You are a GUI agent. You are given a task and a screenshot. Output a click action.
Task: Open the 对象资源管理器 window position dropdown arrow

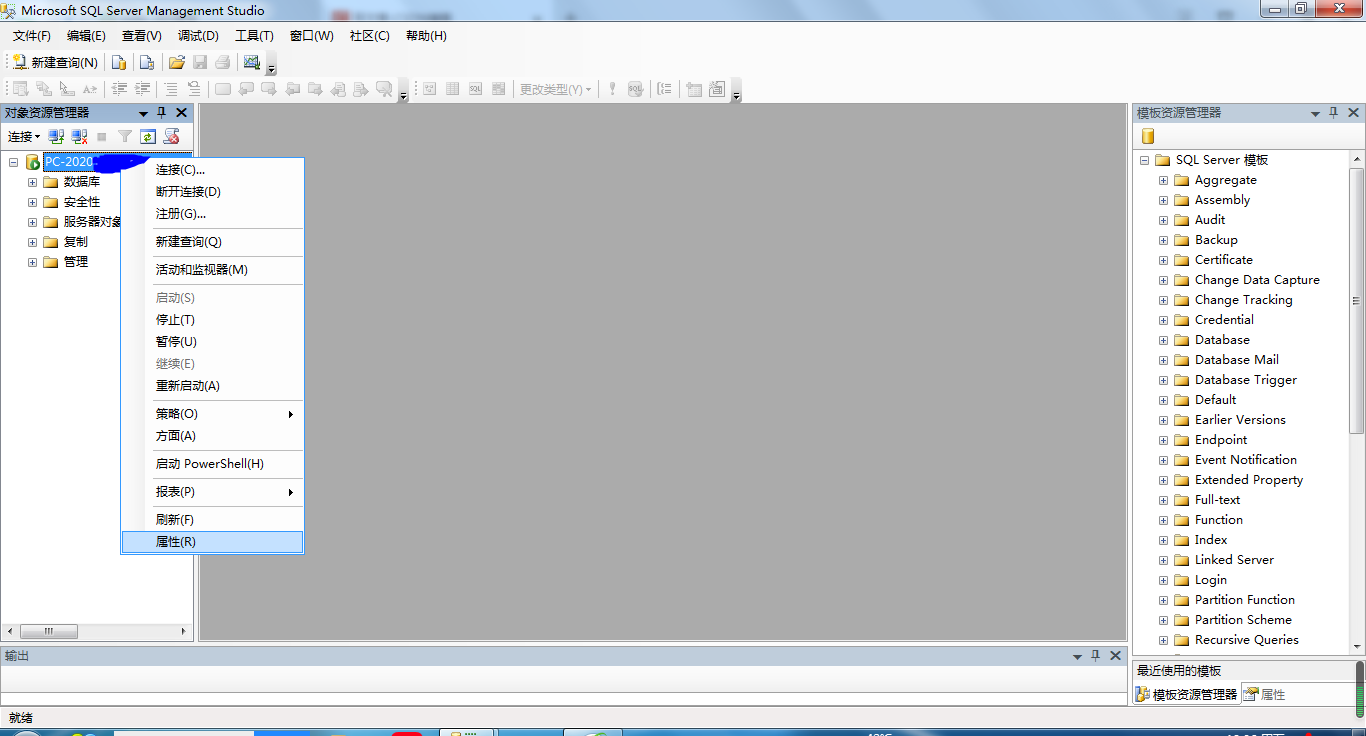pos(143,114)
